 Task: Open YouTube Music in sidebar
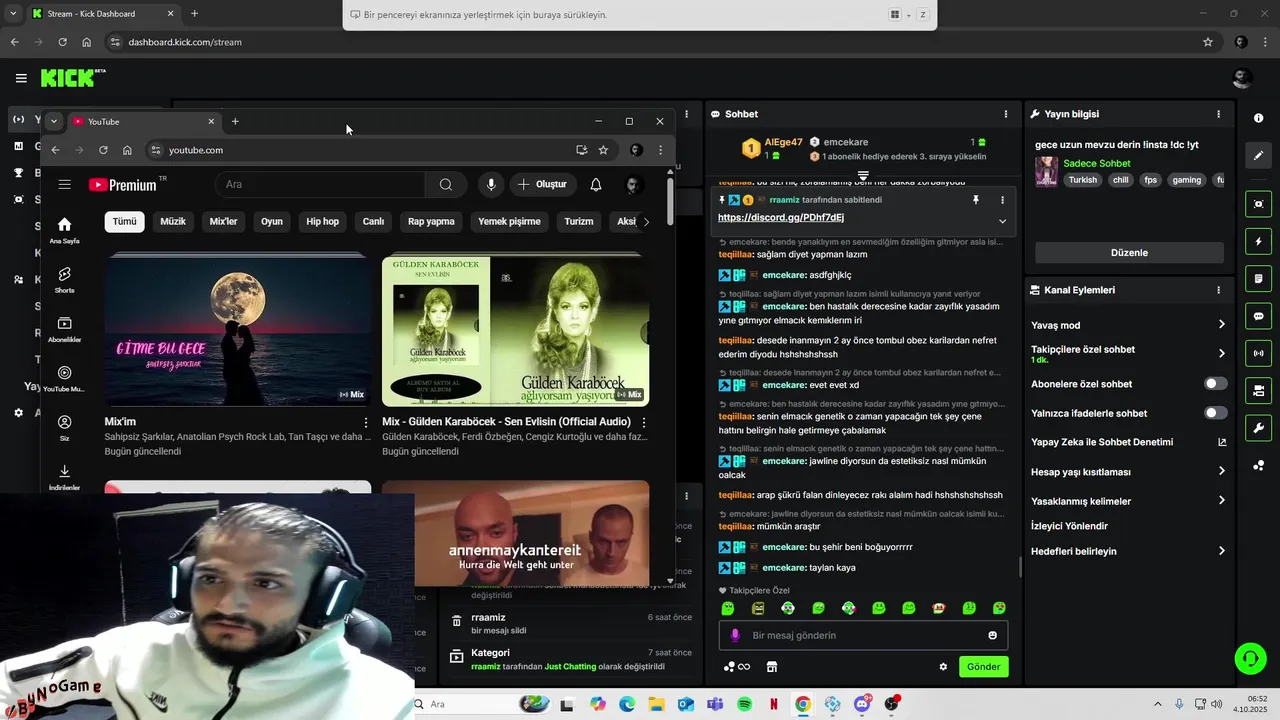(65, 378)
